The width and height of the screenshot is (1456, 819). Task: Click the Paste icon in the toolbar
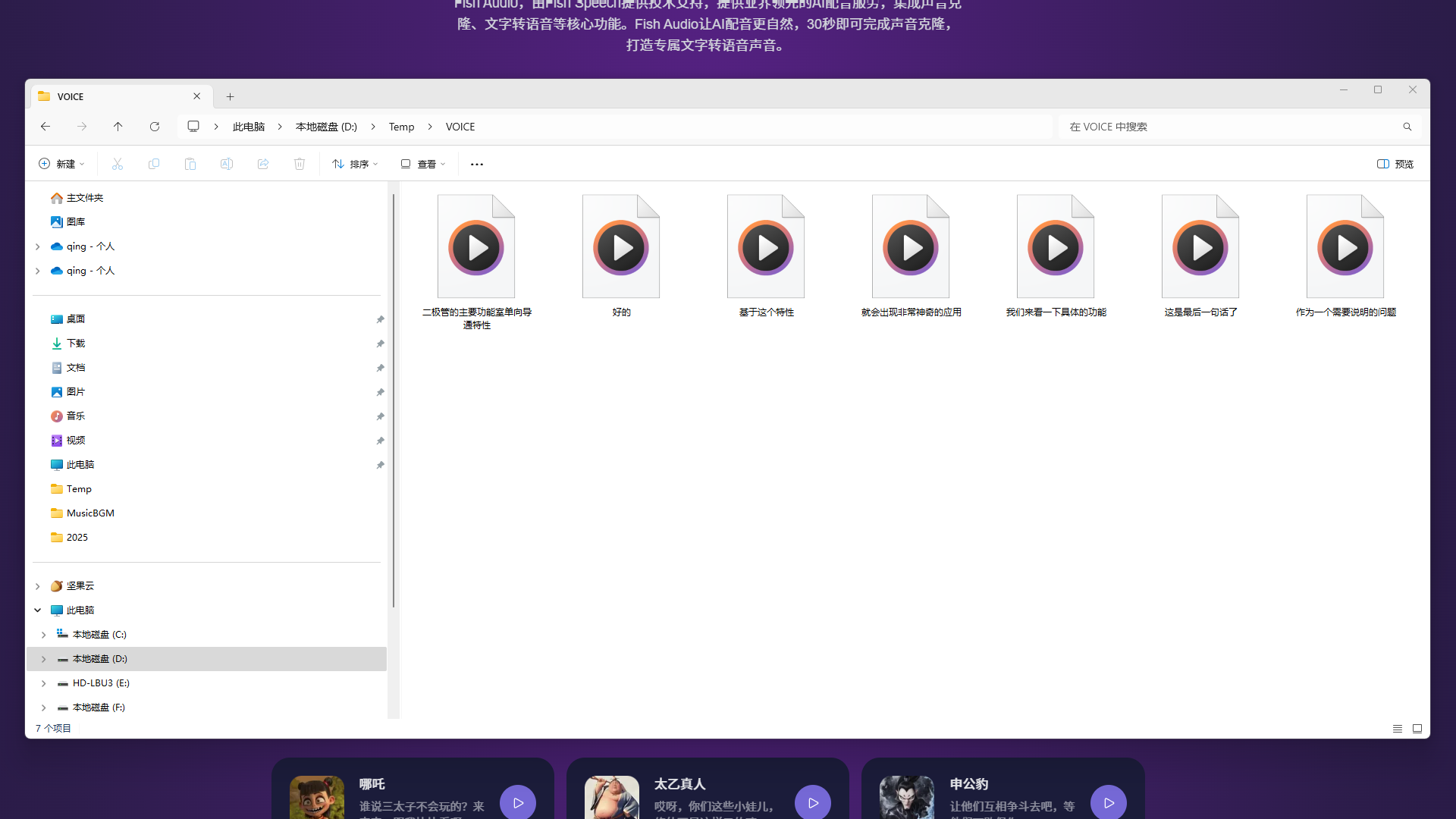[190, 164]
